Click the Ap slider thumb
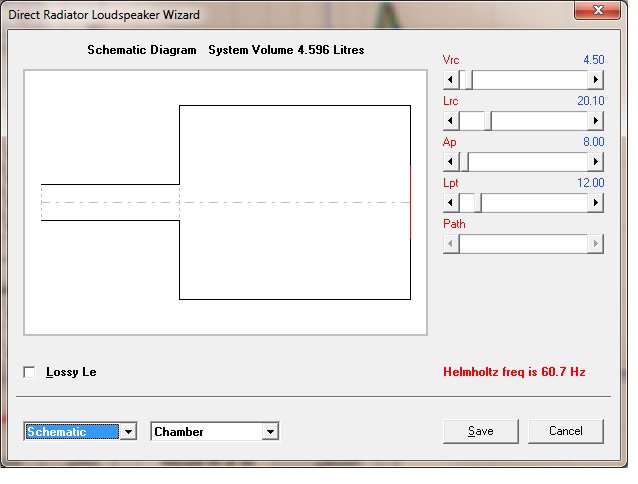638x484 pixels. [465, 162]
